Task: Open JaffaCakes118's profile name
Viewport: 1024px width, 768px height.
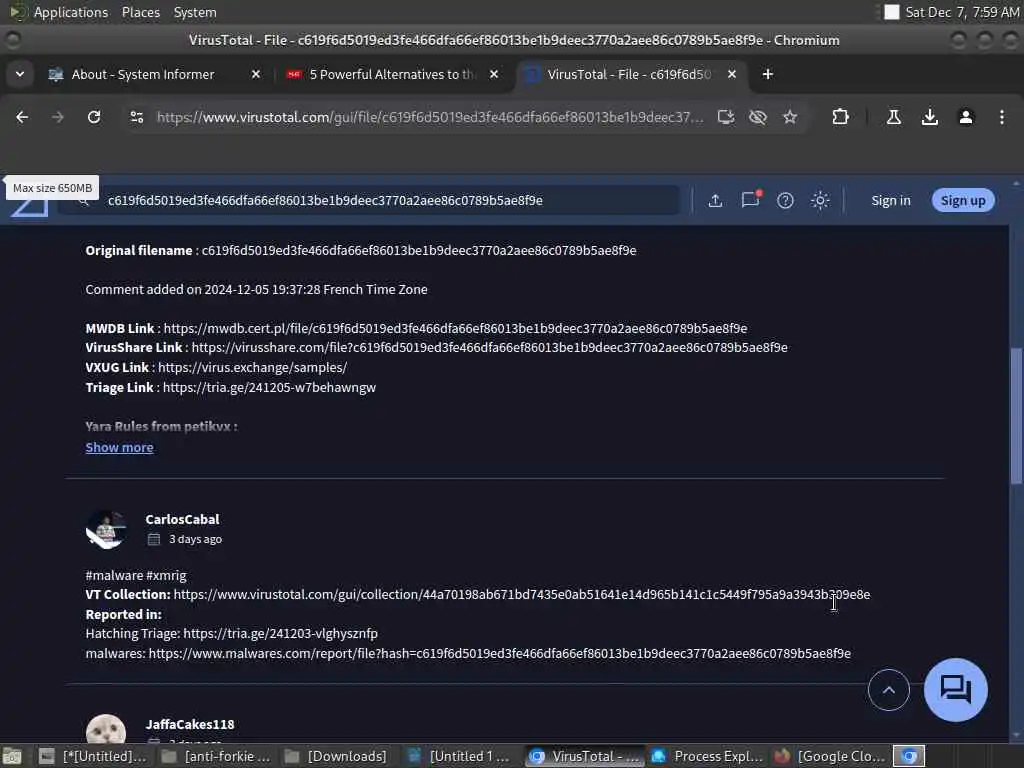Action: pyautogui.click(x=190, y=724)
